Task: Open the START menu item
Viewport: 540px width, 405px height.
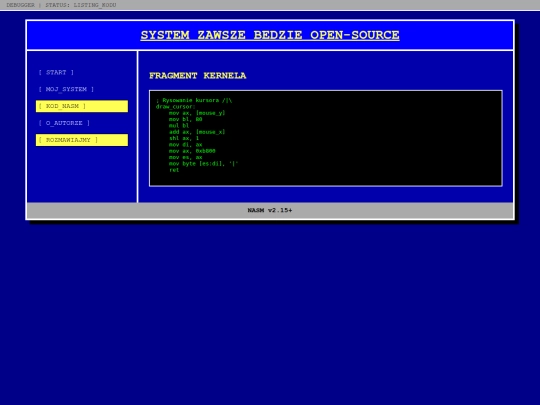Action: [56, 72]
